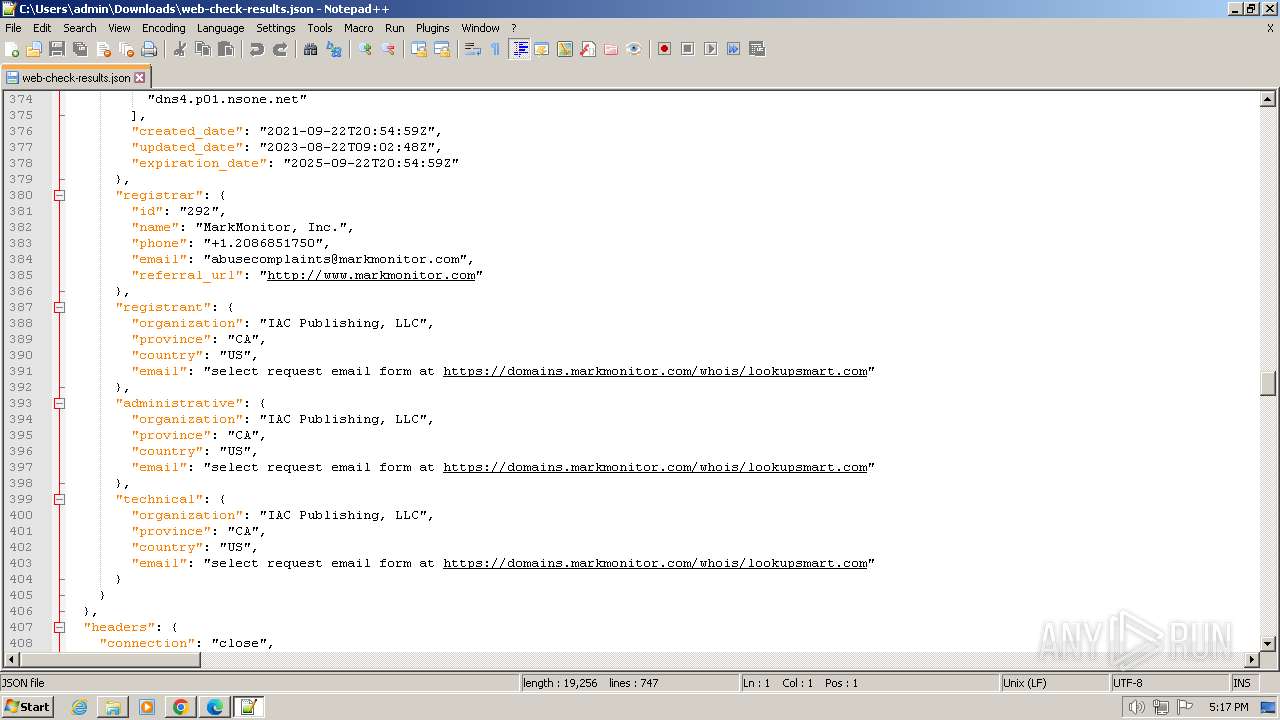The width and height of the screenshot is (1280, 720).
Task: Click the Paste toolbar icon
Action: click(226, 49)
